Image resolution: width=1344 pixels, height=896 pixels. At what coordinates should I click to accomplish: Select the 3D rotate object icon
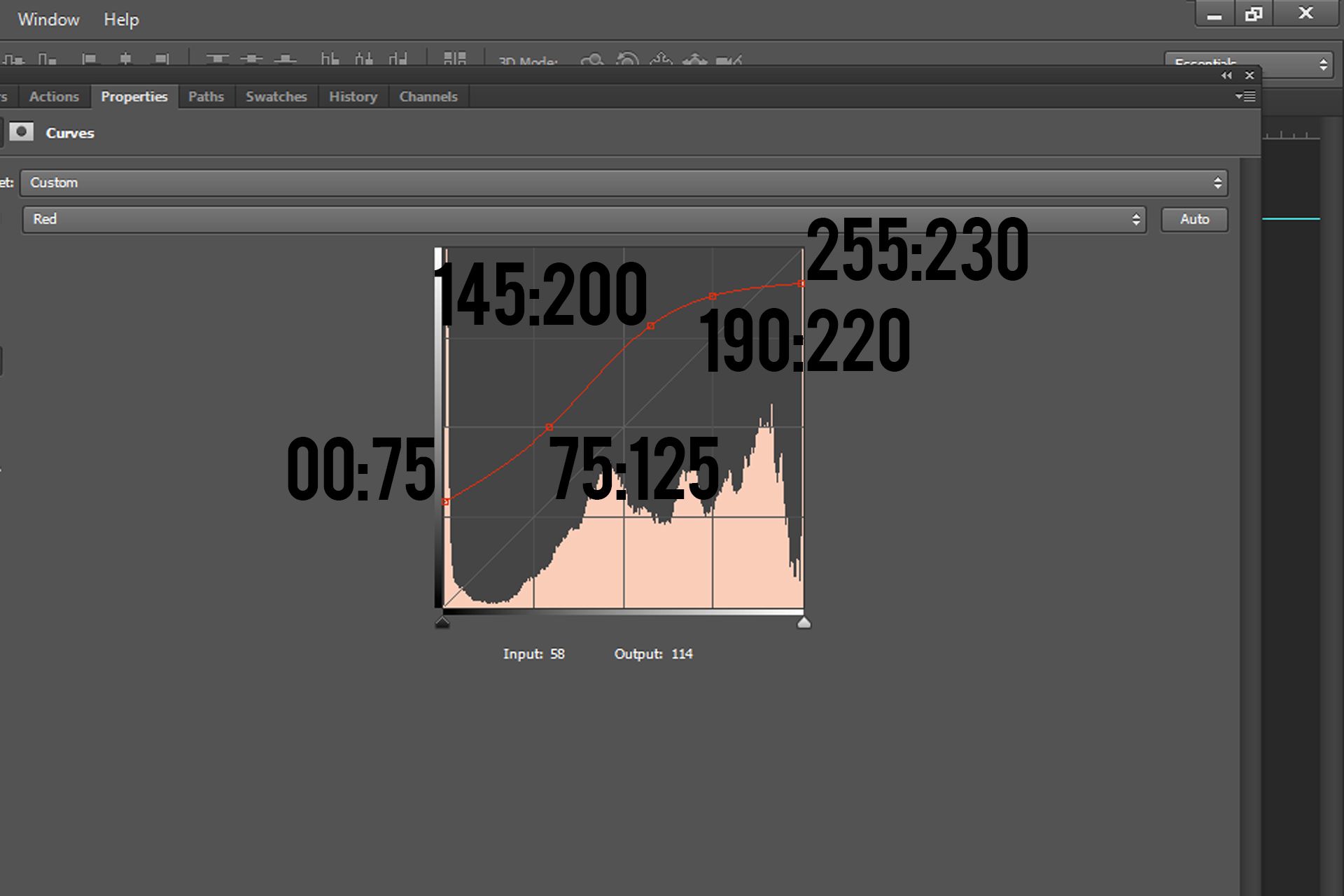click(x=592, y=60)
